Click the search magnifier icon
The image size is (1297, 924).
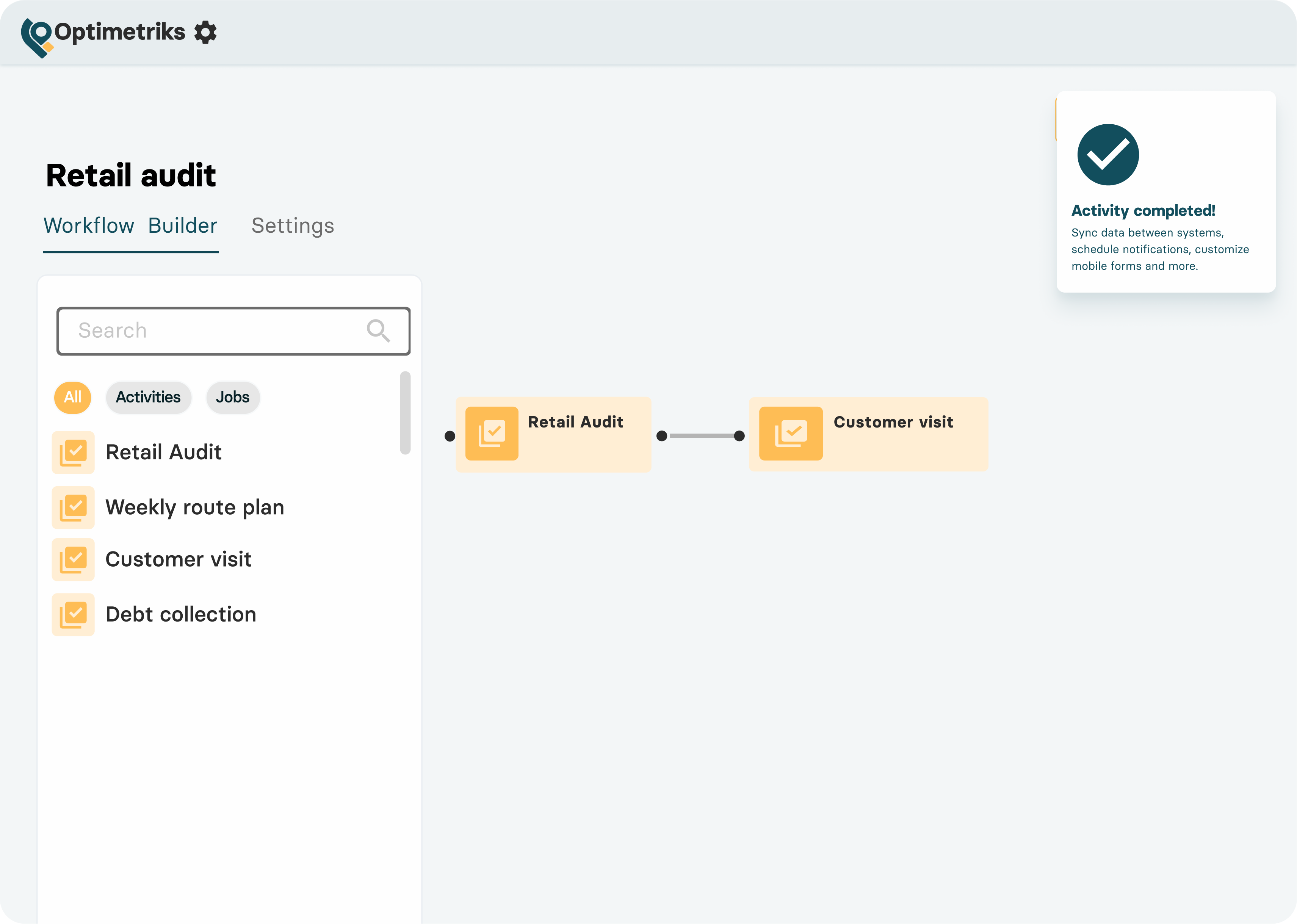(x=378, y=330)
